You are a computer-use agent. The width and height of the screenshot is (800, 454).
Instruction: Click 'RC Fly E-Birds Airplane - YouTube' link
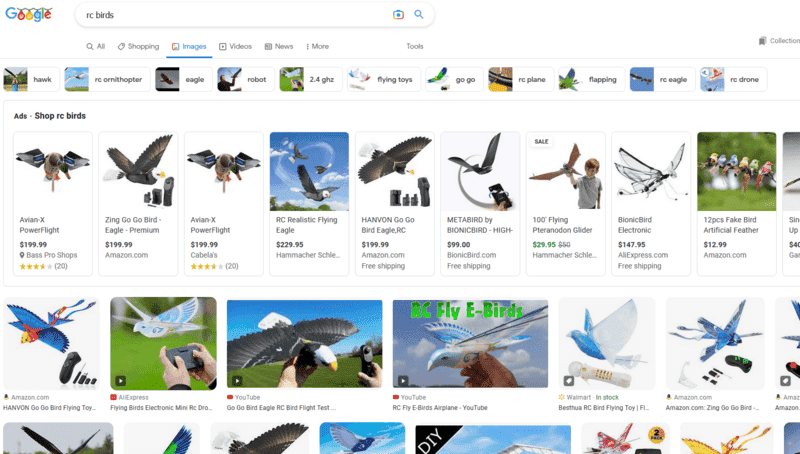point(440,408)
